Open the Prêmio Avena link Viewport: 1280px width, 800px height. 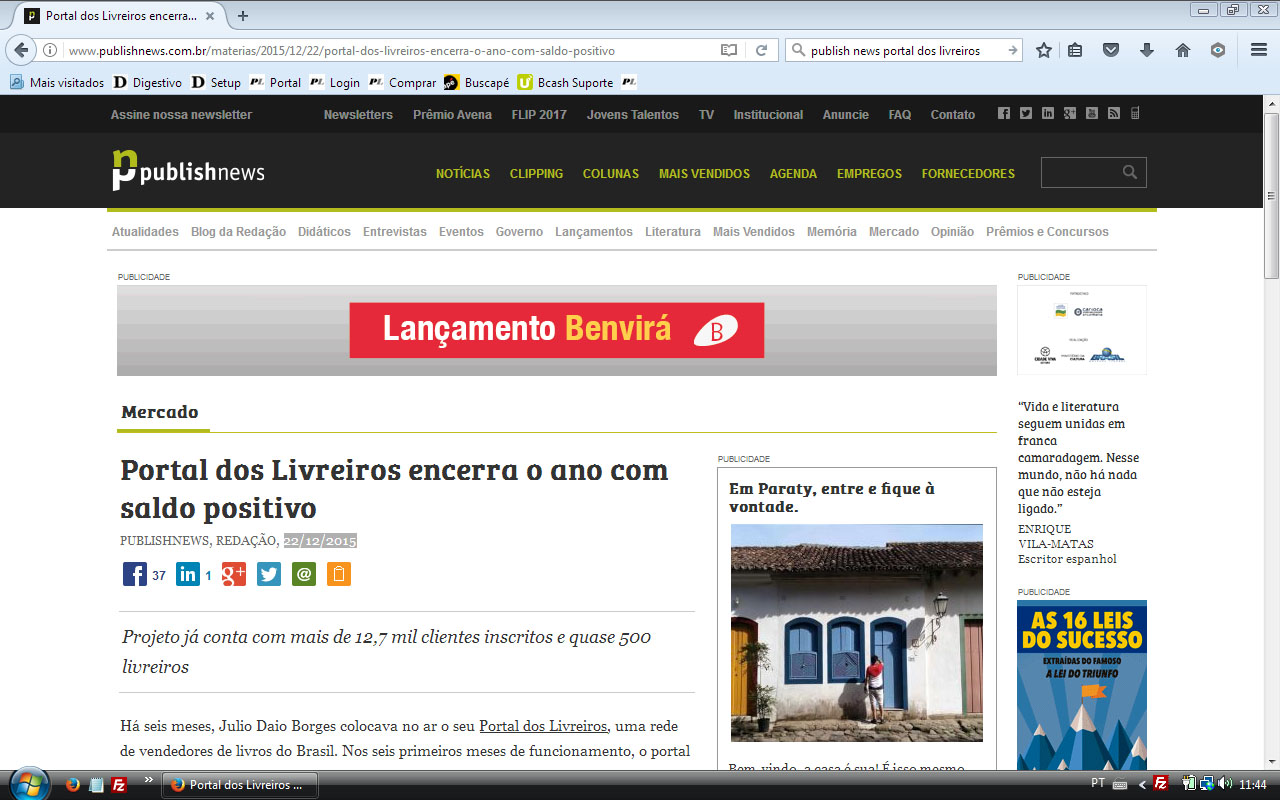click(x=452, y=115)
